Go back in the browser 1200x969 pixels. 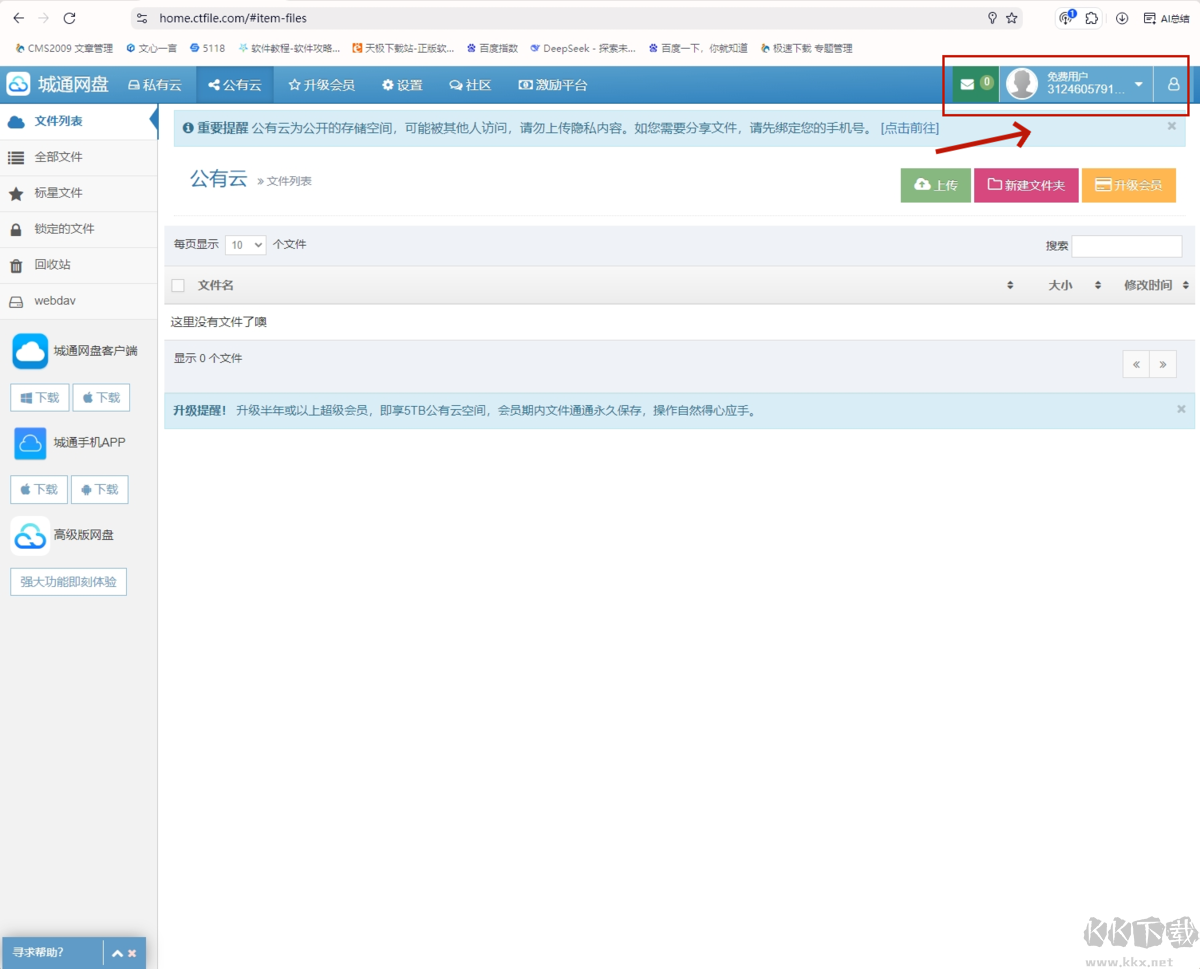(x=18, y=18)
